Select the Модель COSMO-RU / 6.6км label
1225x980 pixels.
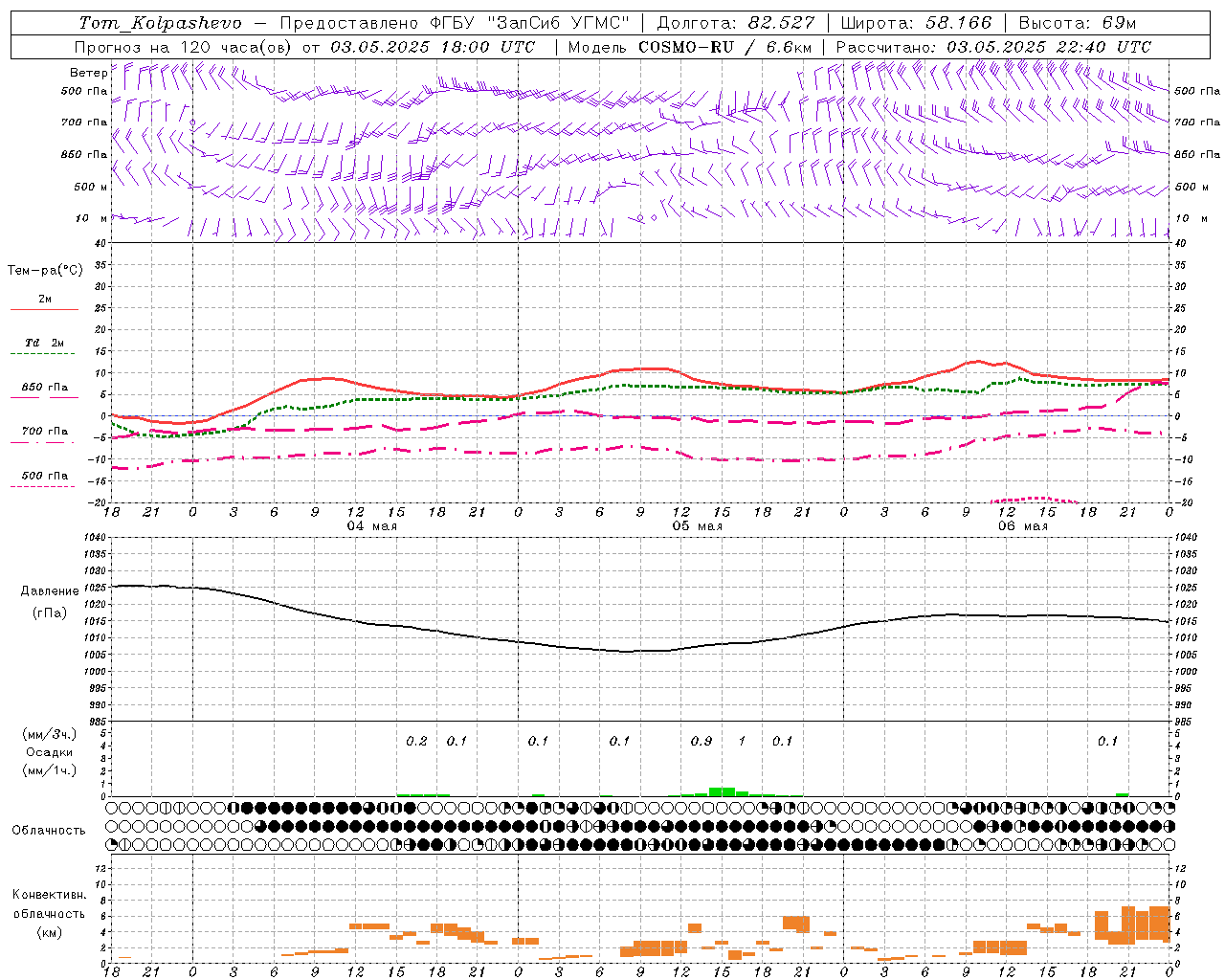[x=689, y=47]
